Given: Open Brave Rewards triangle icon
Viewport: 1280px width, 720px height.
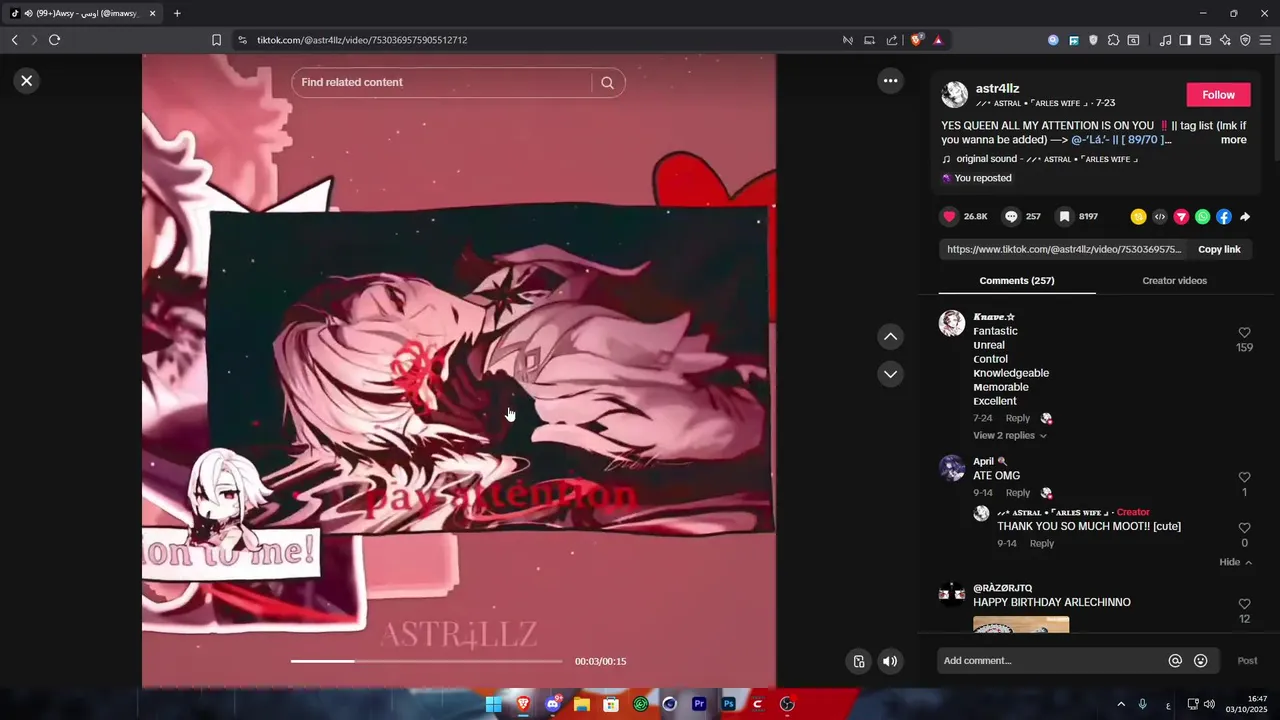Looking at the screenshot, I should pyautogui.click(x=938, y=40).
